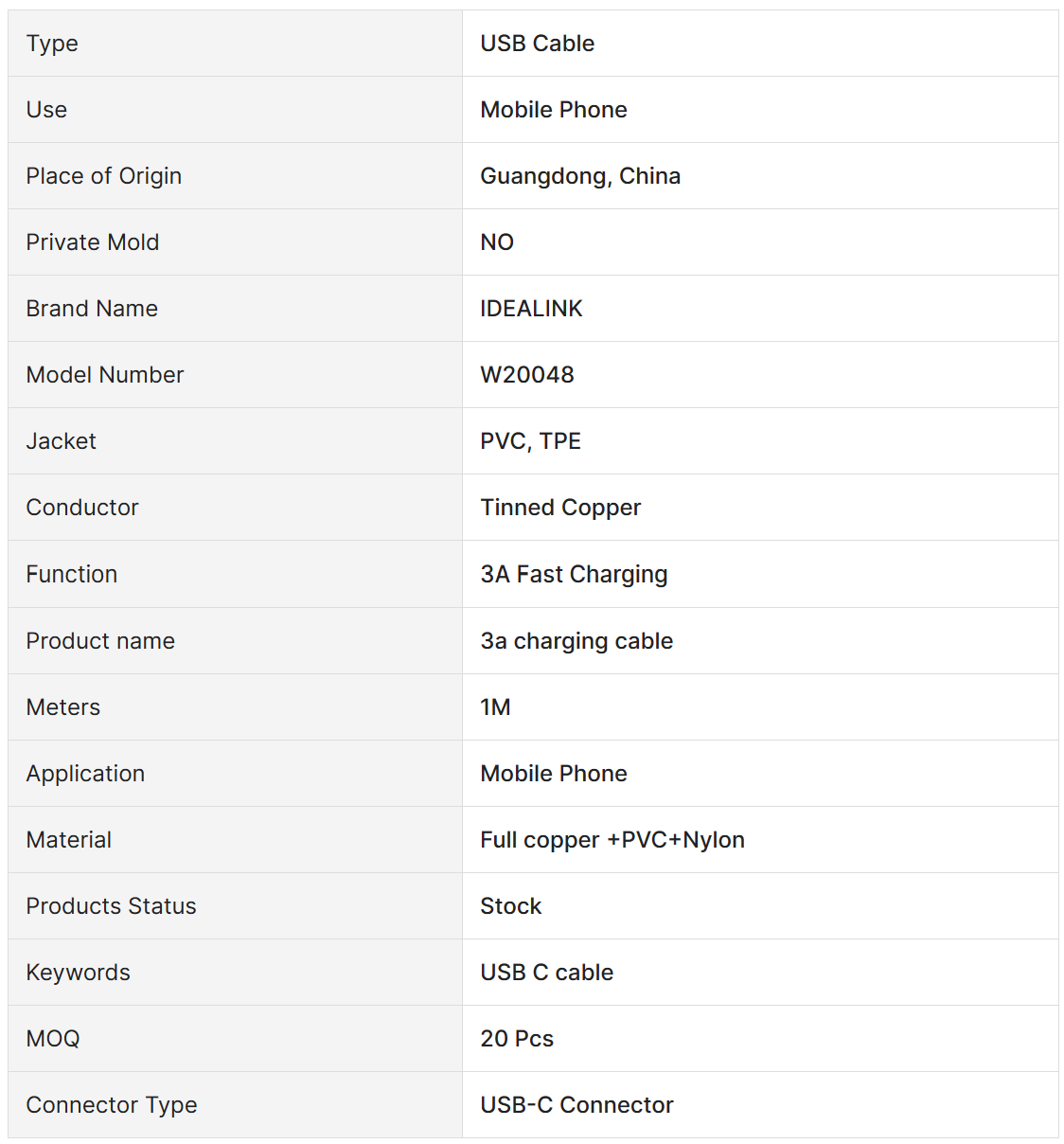The width and height of the screenshot is (1064, 1144).
Task: Select '3a charging cable' product name
Action: pyautogui.click(x=576, y=641)
